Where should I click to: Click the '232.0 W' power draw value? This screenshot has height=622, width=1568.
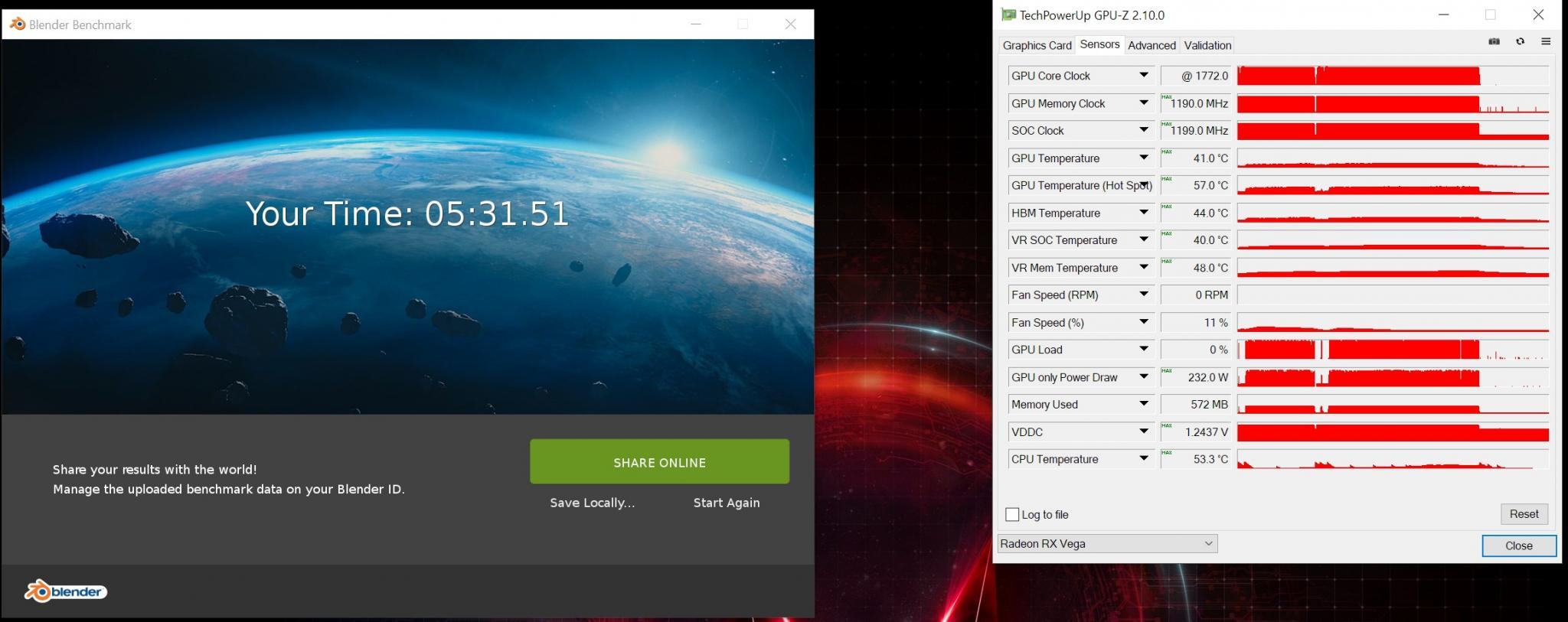1196,377
